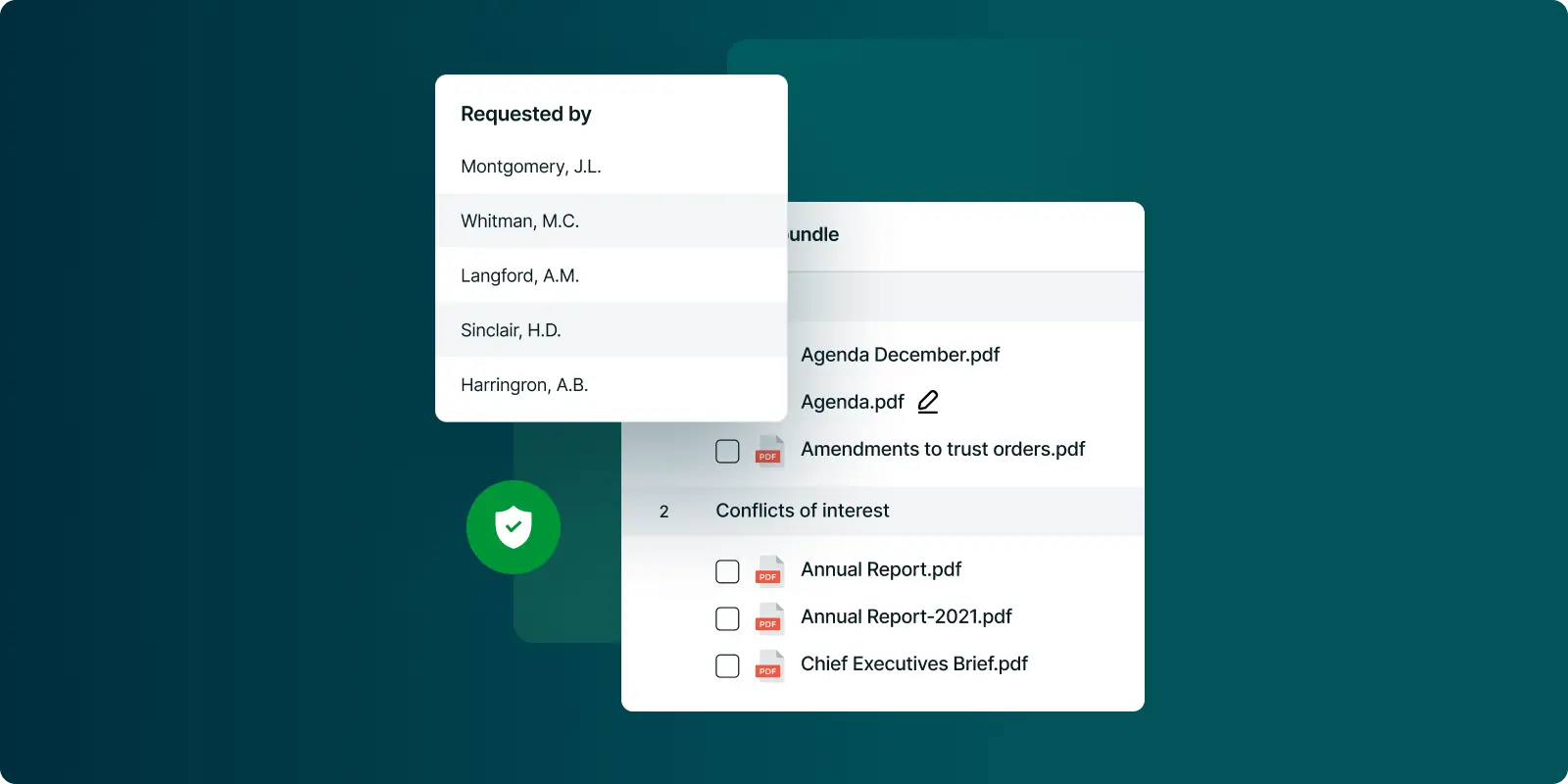Click the green shield checkmark icon
This screenshot has width=1568, height=784.
point(514,527)
